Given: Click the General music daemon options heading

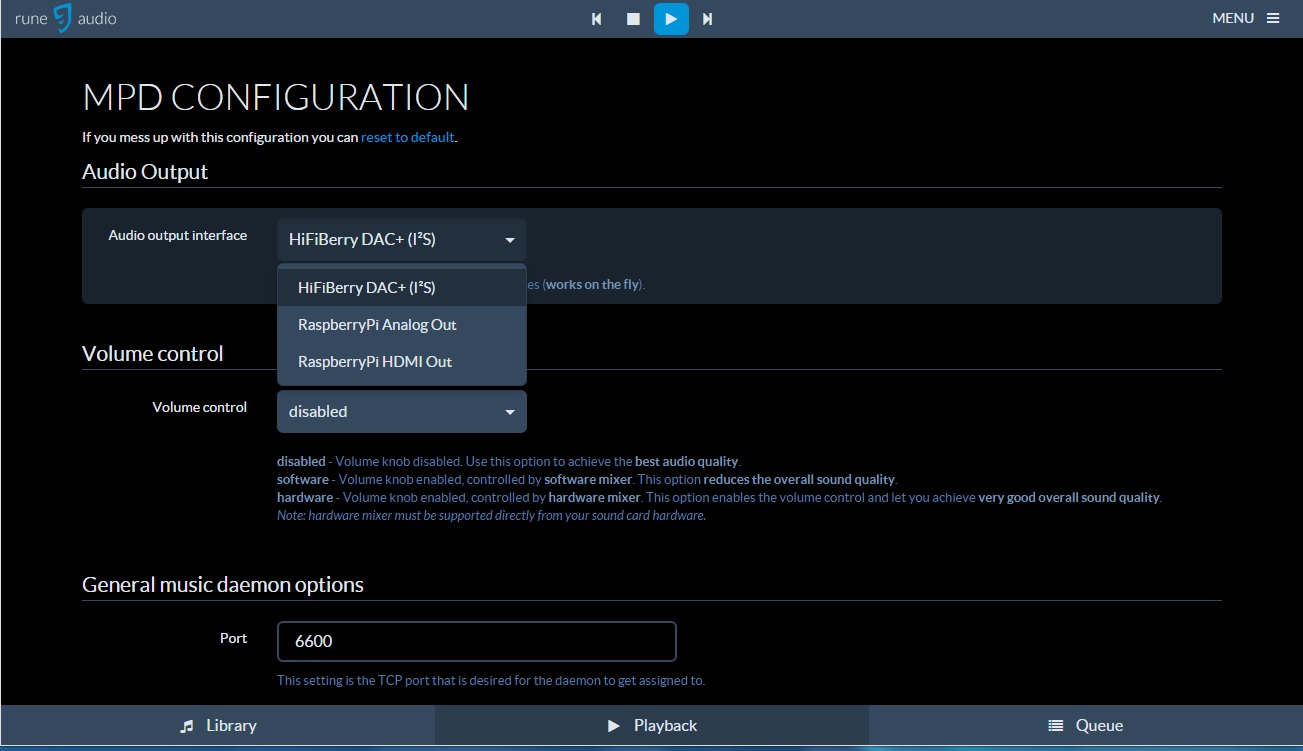Looking at the screenshot, I should pos(223,585).
